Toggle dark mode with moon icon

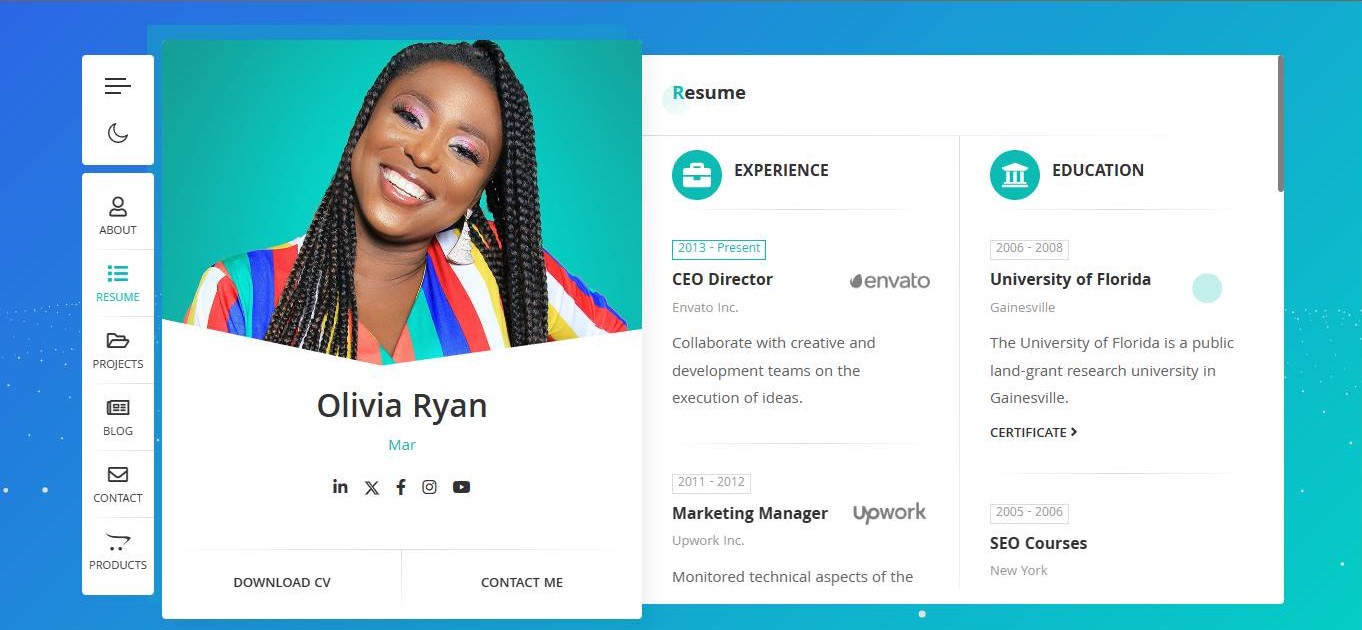118,133
